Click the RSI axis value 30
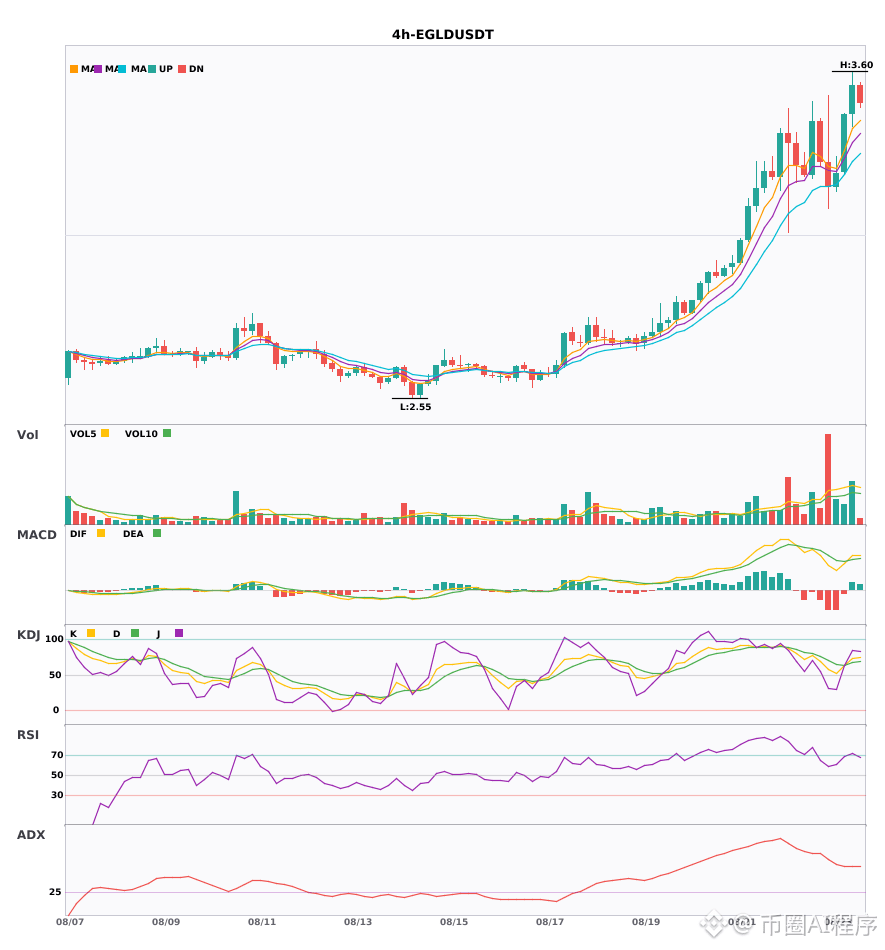Screen dimensions: 885x950 [x=57, y=795]
